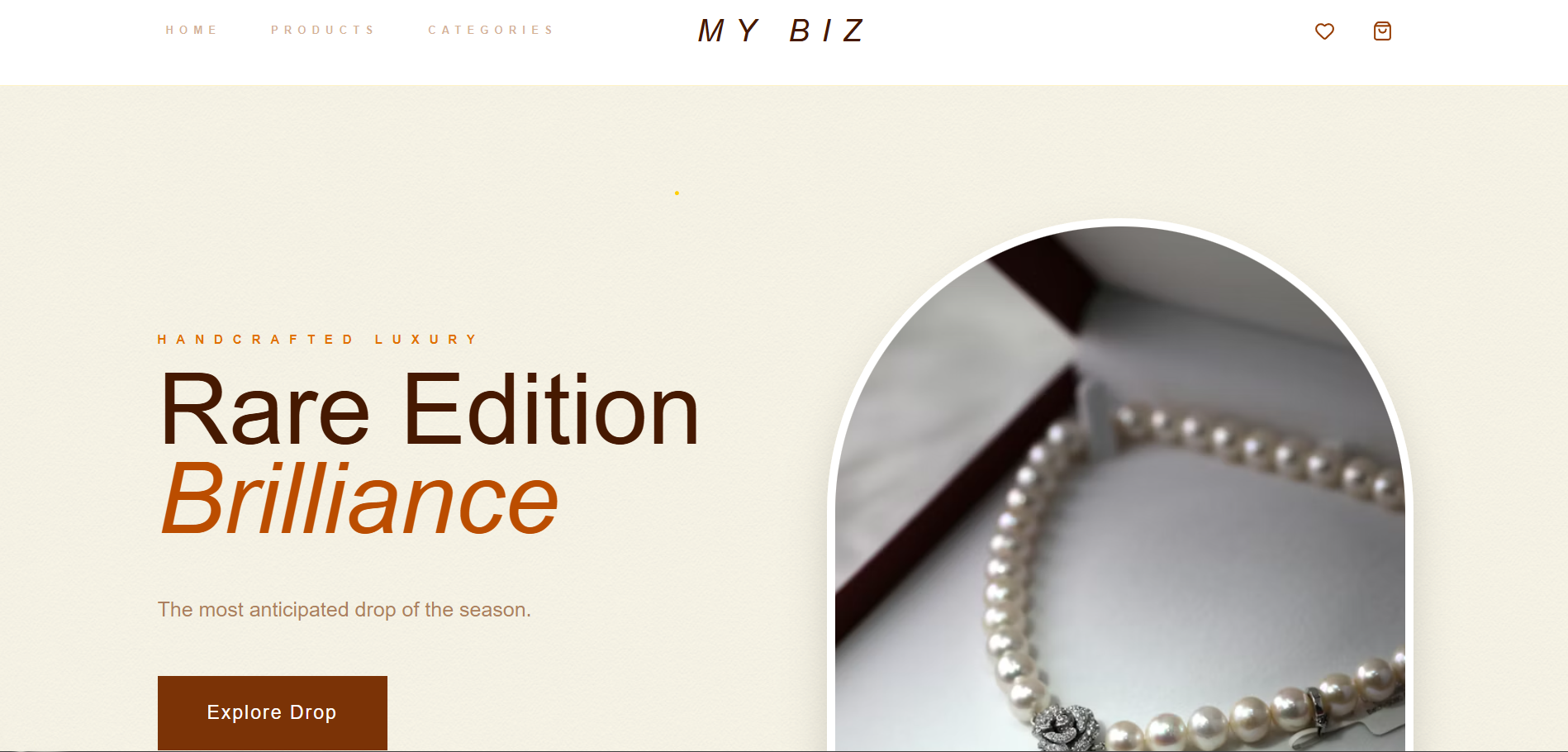View cart using the bag icon
Image resolution: width=1568 pixels, height=752 pixels.
click(x=1382, y=31)
